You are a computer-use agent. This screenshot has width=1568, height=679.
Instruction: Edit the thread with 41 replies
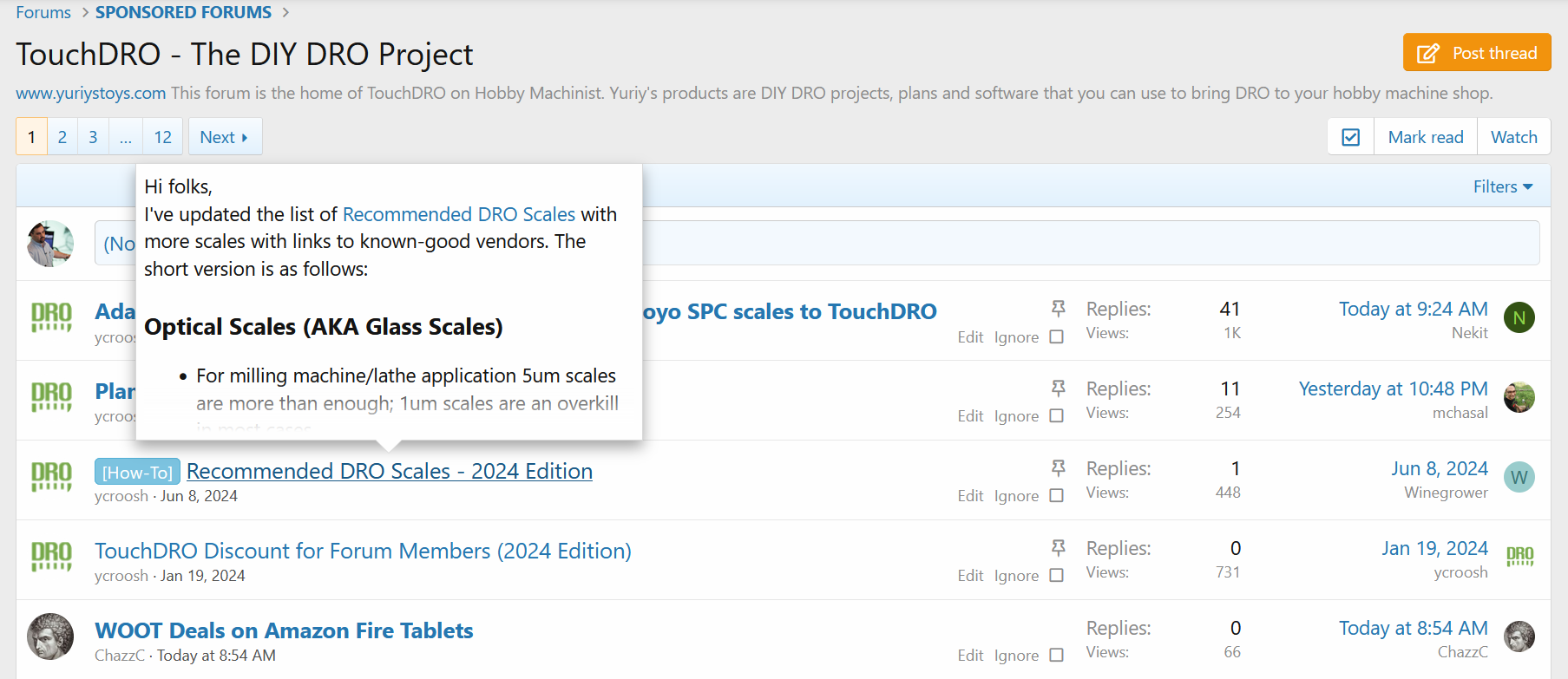(970, 337)
